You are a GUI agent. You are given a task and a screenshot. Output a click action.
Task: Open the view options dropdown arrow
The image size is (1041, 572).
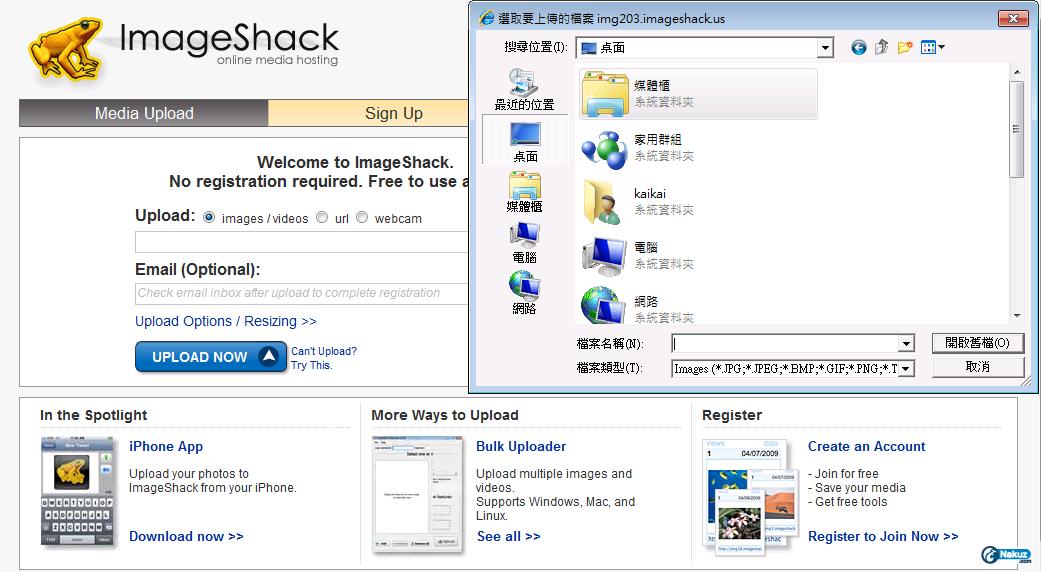click(941, 48)
